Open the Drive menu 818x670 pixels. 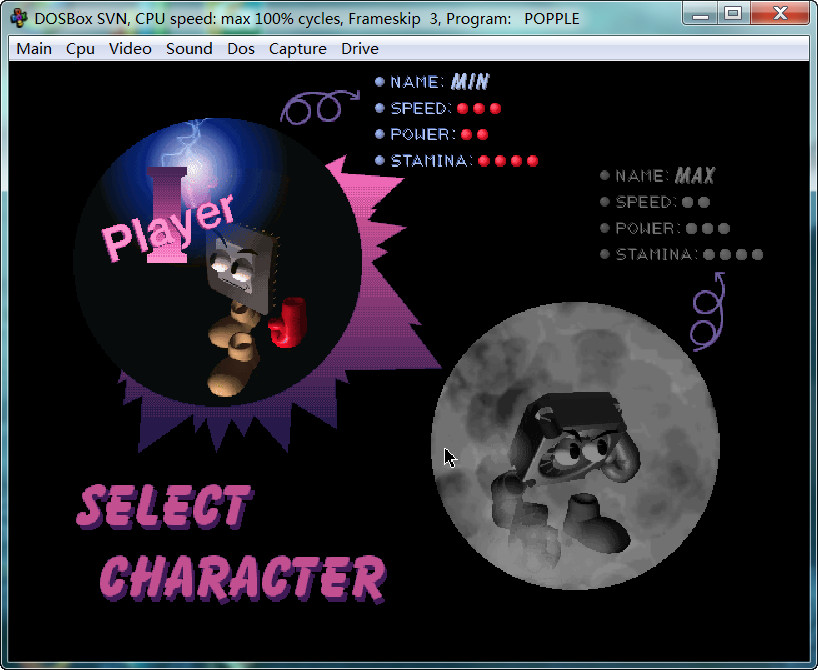359,49
